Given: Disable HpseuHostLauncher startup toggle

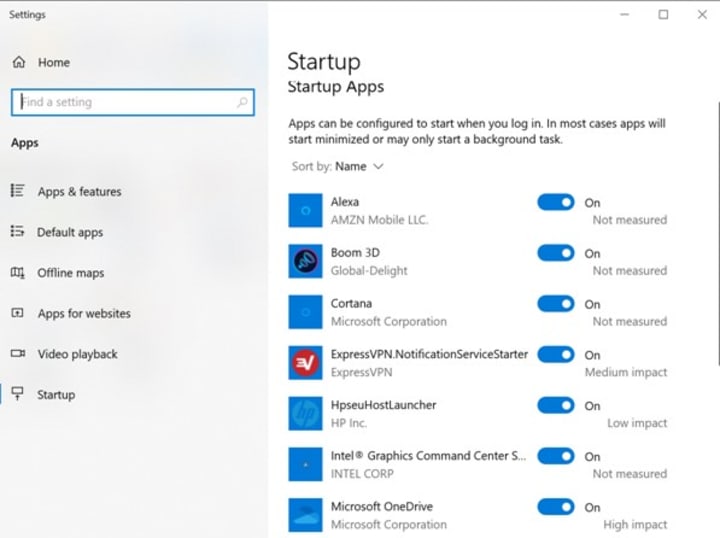Looking at the screenshot, I should coord(556,405).
